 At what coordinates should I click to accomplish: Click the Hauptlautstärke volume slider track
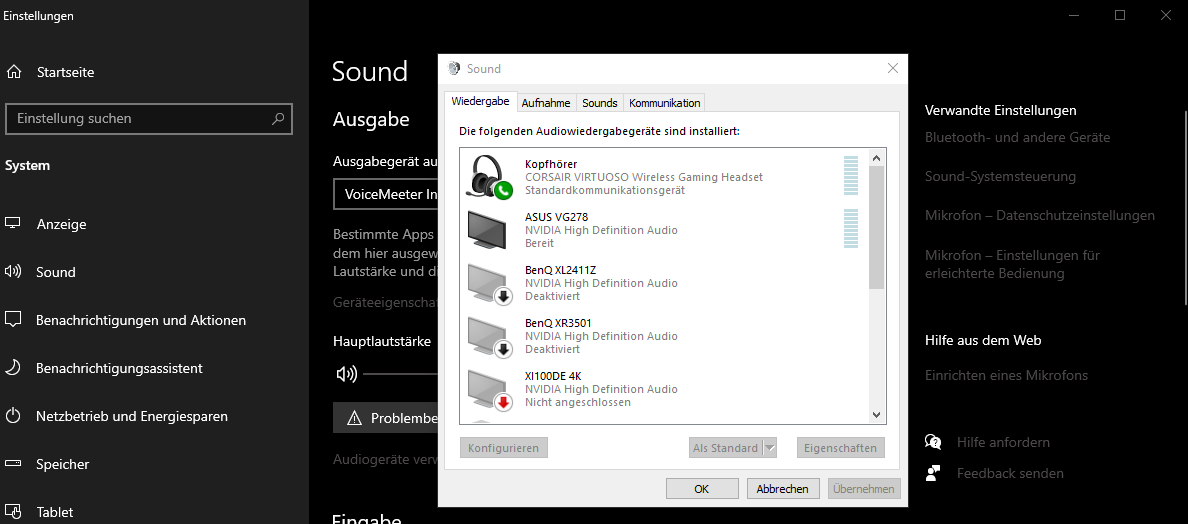coord(400,374)
